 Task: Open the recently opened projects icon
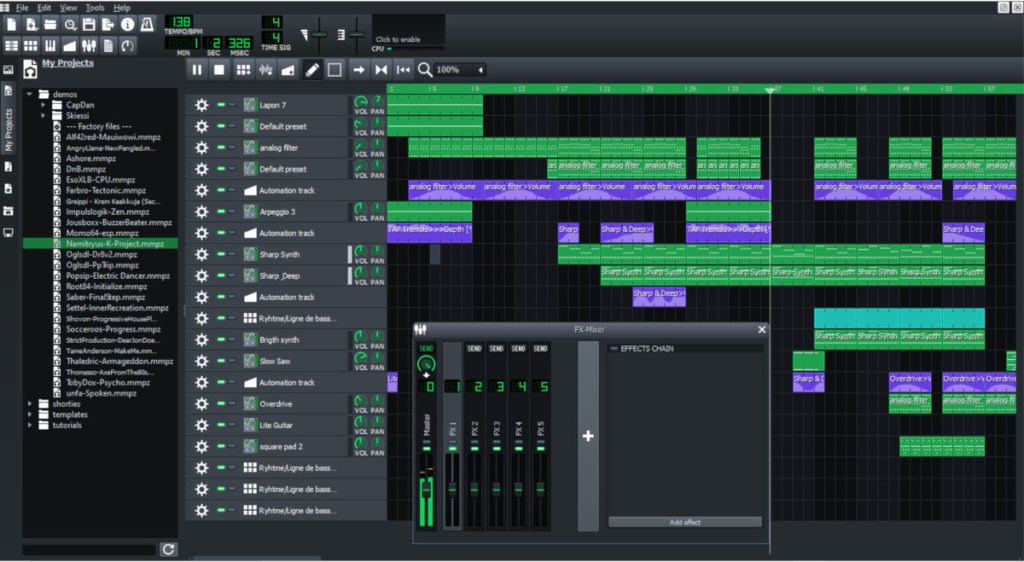click(x=70, y=25)
